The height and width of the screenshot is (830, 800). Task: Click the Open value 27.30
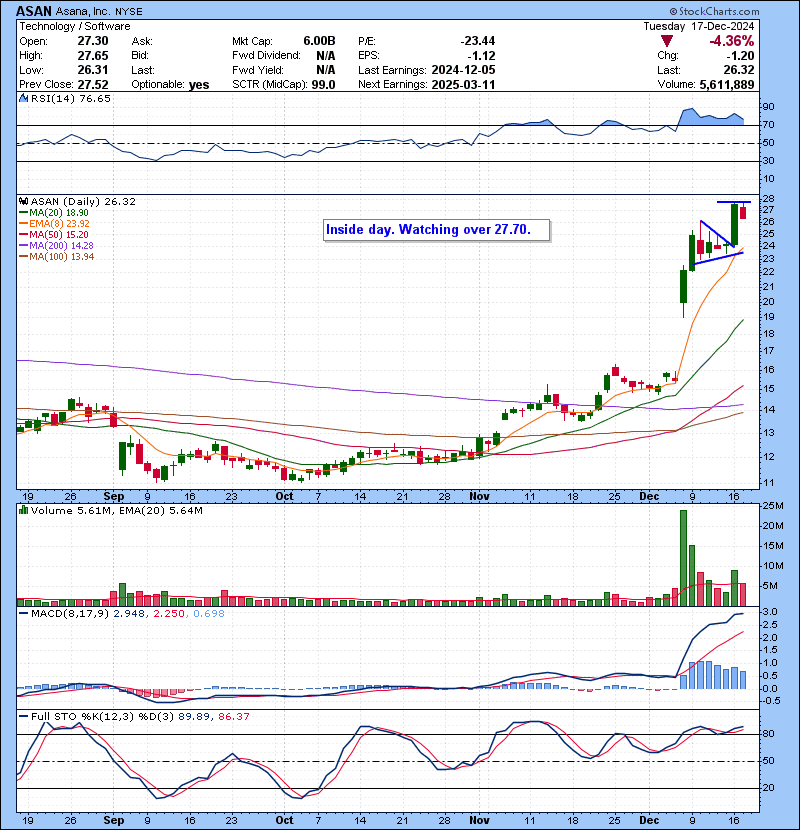tap(93, 41)
